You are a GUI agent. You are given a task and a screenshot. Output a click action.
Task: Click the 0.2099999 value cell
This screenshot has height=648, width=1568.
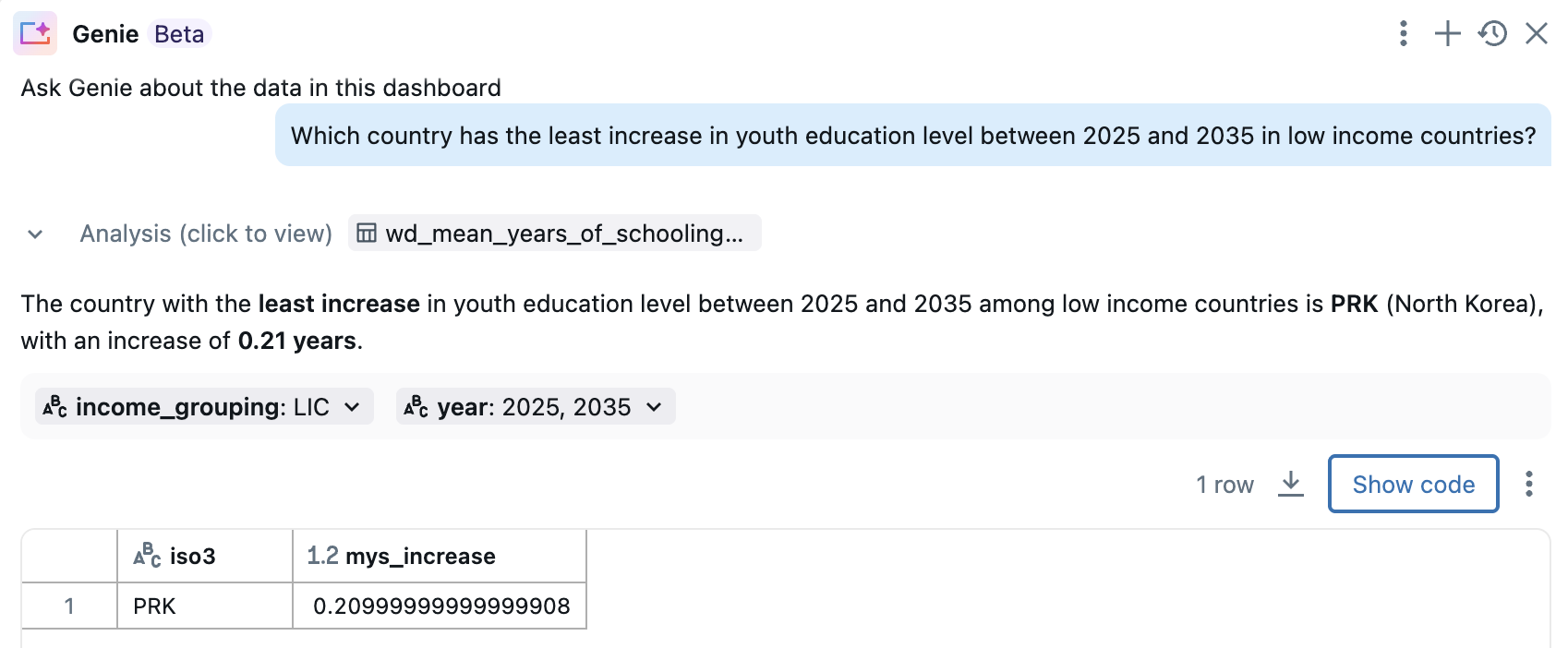[x=440, y=606]
